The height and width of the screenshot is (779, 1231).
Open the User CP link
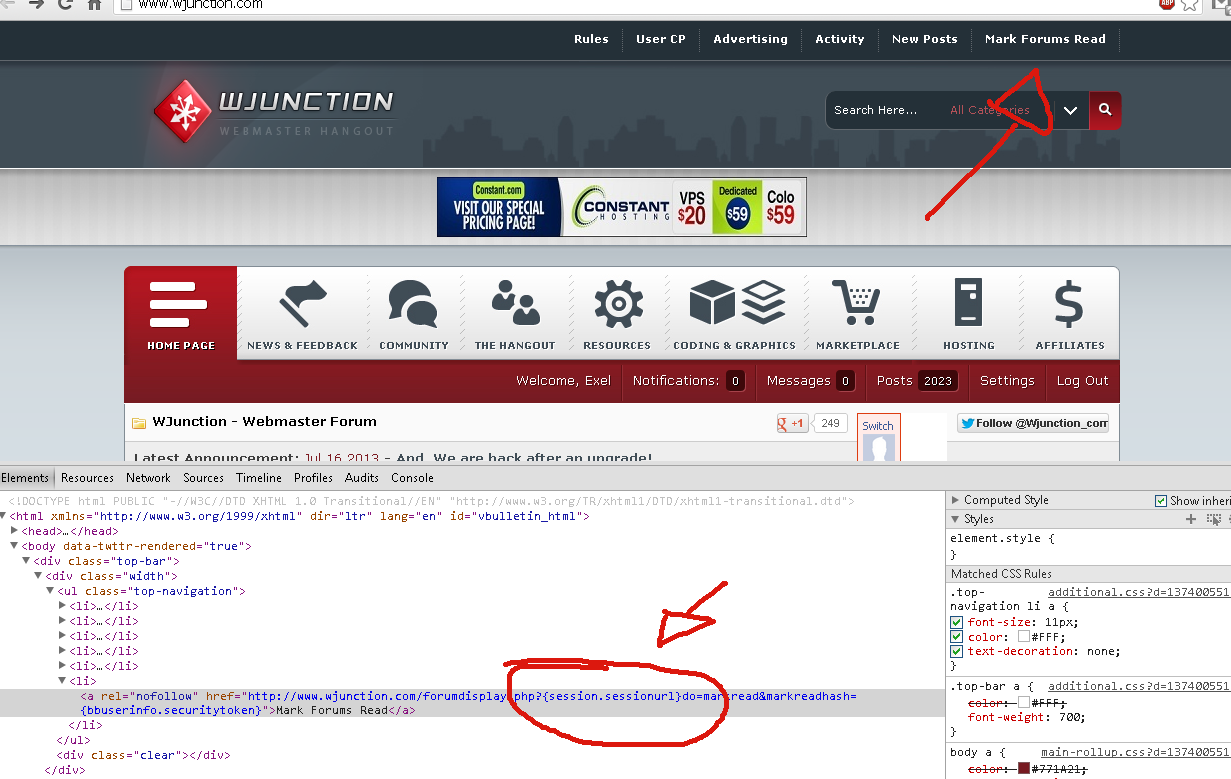coord(661,39)
